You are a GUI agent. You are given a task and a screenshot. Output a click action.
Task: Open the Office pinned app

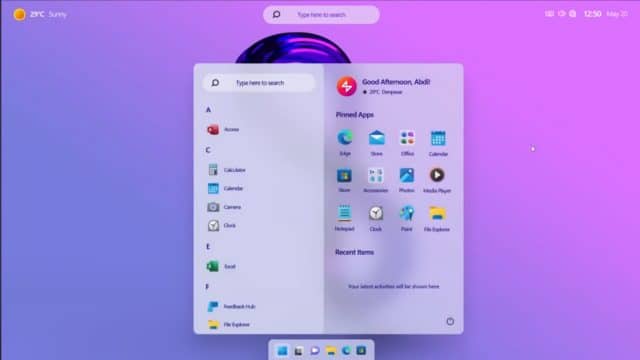[407, 142]
